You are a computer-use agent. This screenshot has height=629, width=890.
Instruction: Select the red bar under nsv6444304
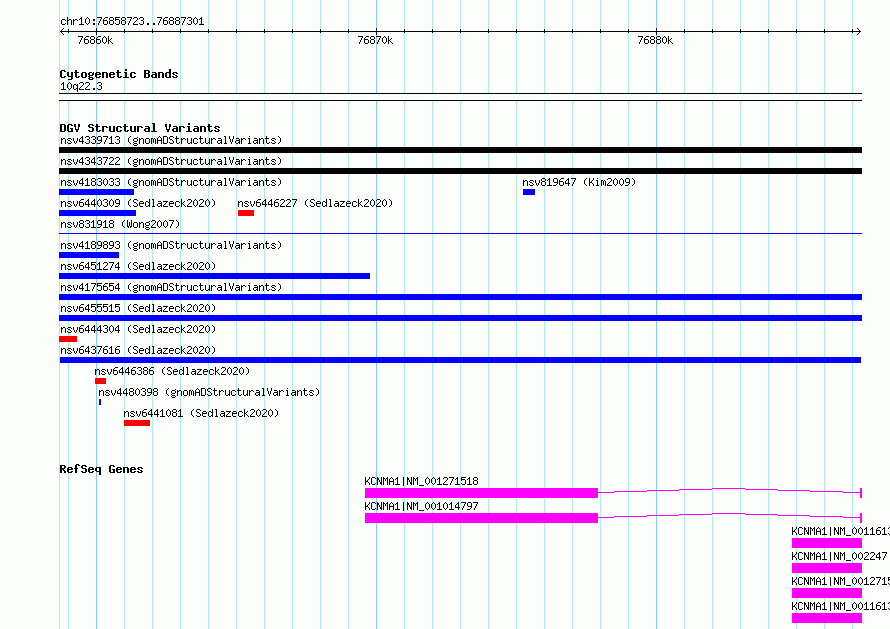pyautogui.click(x=68, y=339)
